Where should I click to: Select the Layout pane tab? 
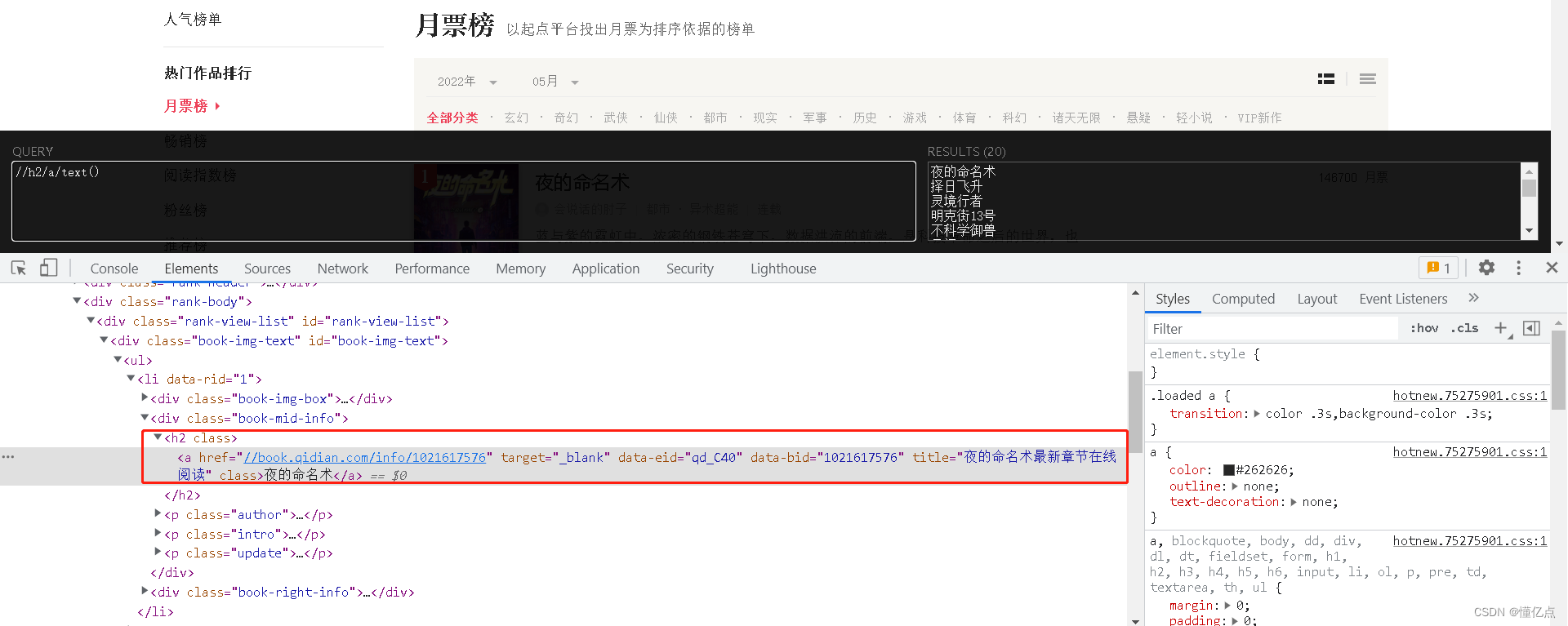coord(1317,299)
